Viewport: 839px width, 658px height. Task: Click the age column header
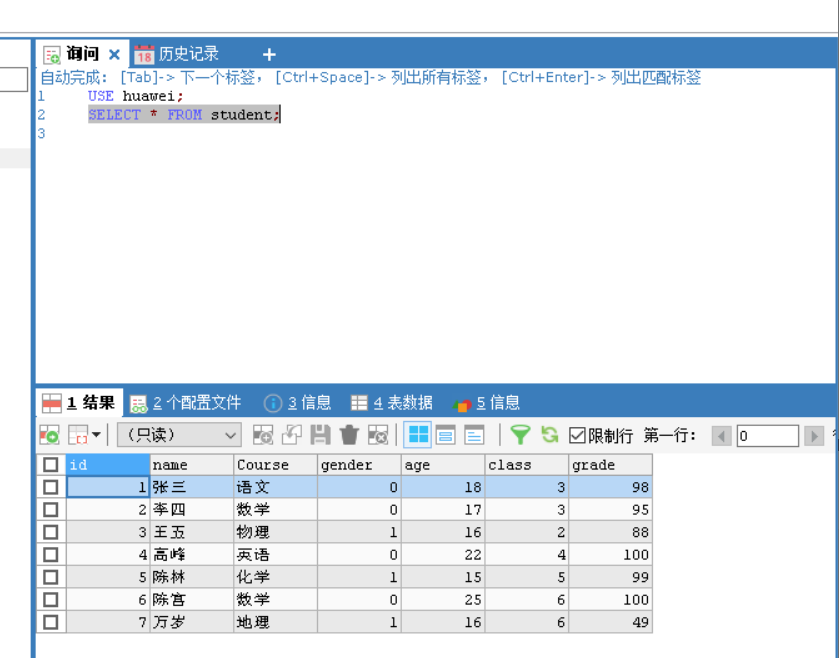[443, 465]
